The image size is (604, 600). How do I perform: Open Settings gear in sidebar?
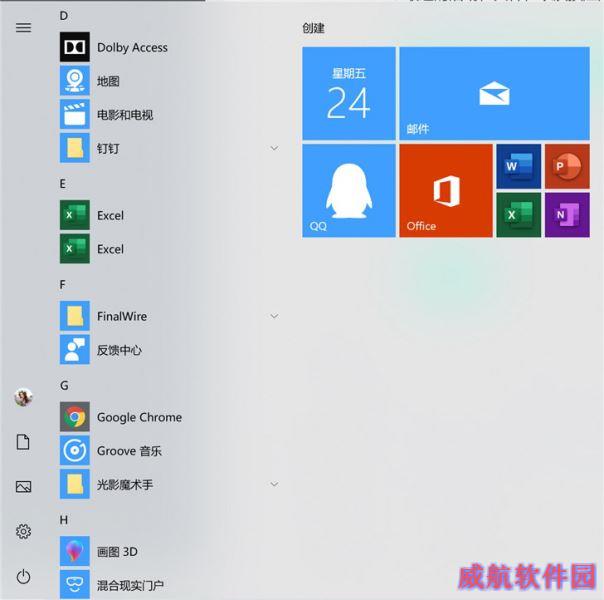click(x=23, y=531)
